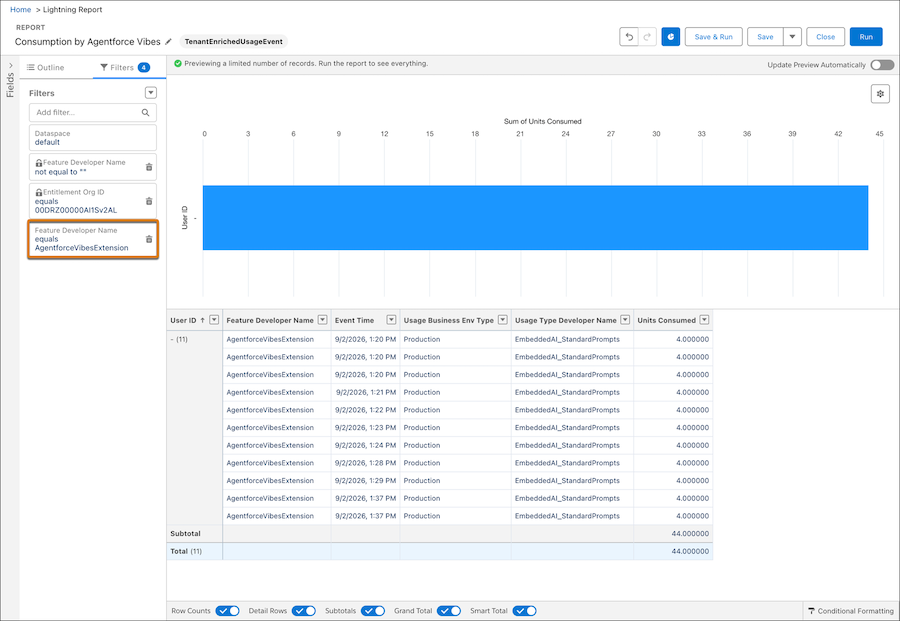Delete the Feature Developer Name not equal filter
The image size is (900, 621).
(149, 167)
